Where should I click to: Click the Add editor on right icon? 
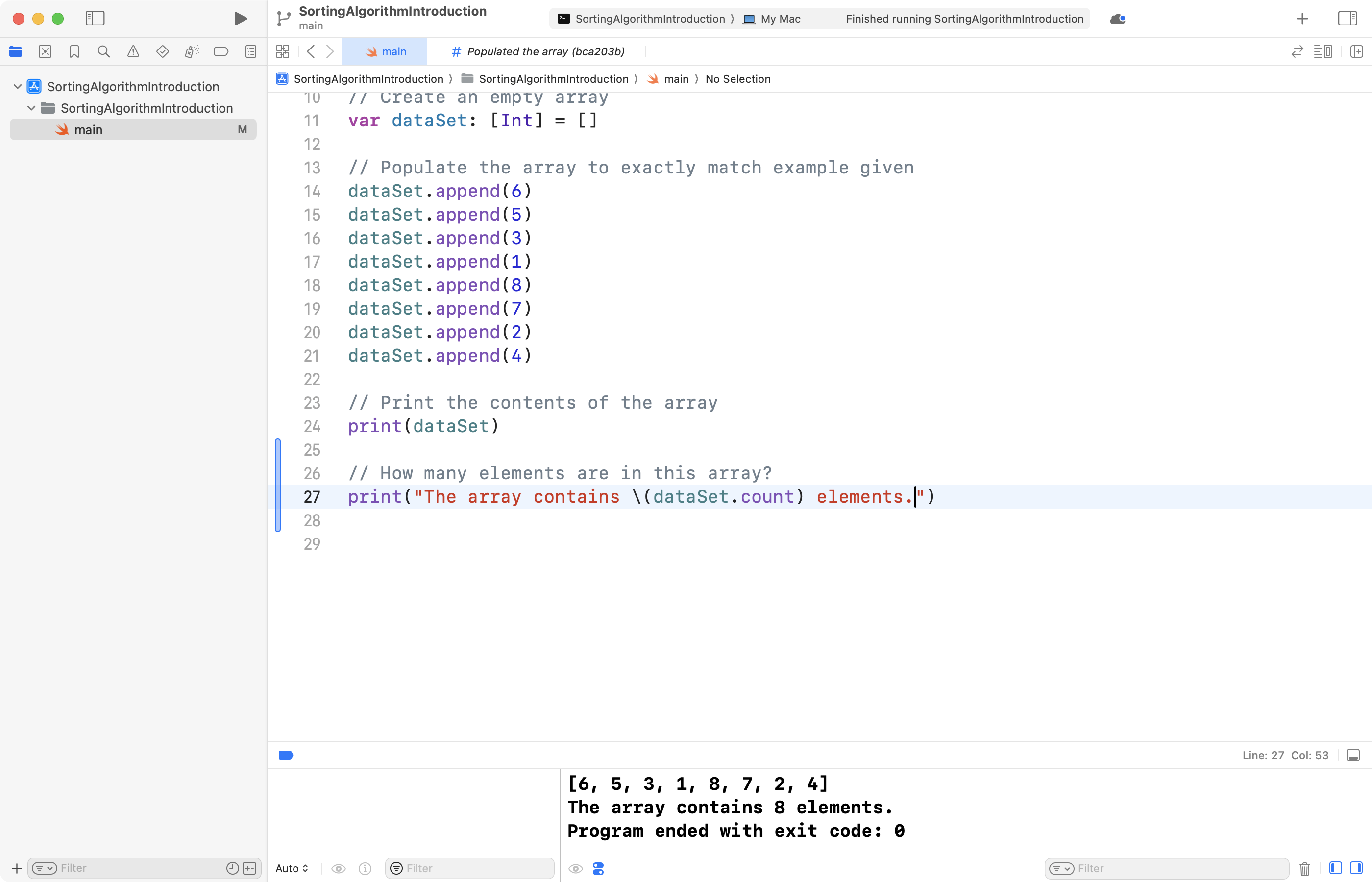tap(1356, 51)
